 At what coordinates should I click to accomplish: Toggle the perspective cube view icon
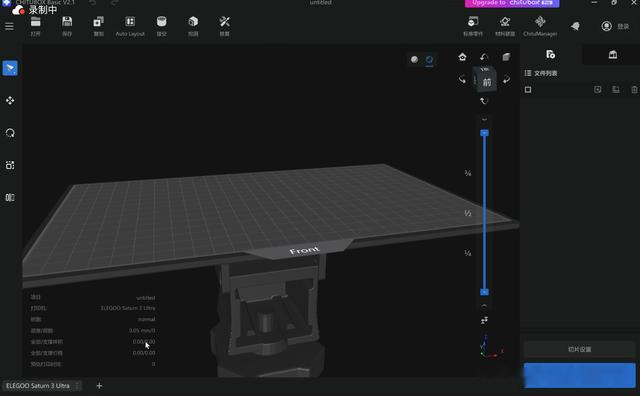pyautogui.click(x=506, y=57)
